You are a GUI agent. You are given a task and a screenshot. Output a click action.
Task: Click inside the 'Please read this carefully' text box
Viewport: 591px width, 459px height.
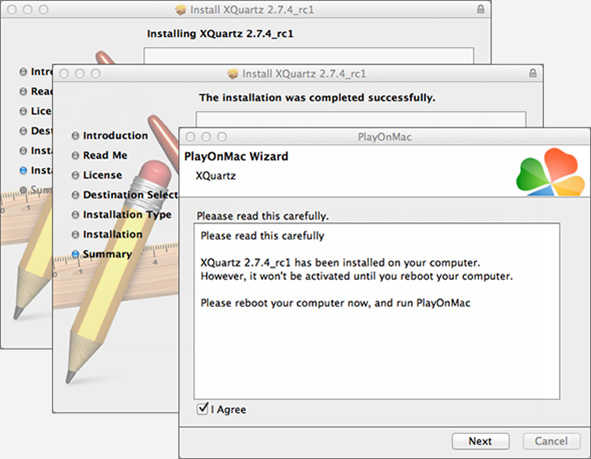377,311
